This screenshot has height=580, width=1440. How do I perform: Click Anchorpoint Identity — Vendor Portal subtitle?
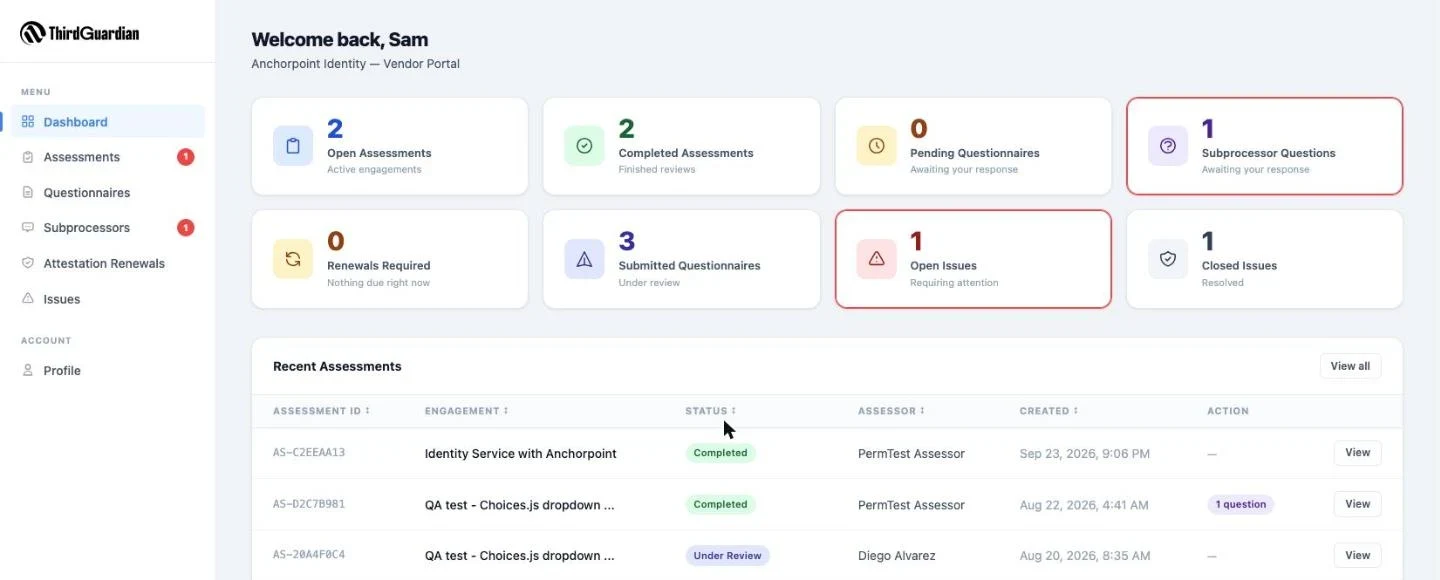click(356, 64)
